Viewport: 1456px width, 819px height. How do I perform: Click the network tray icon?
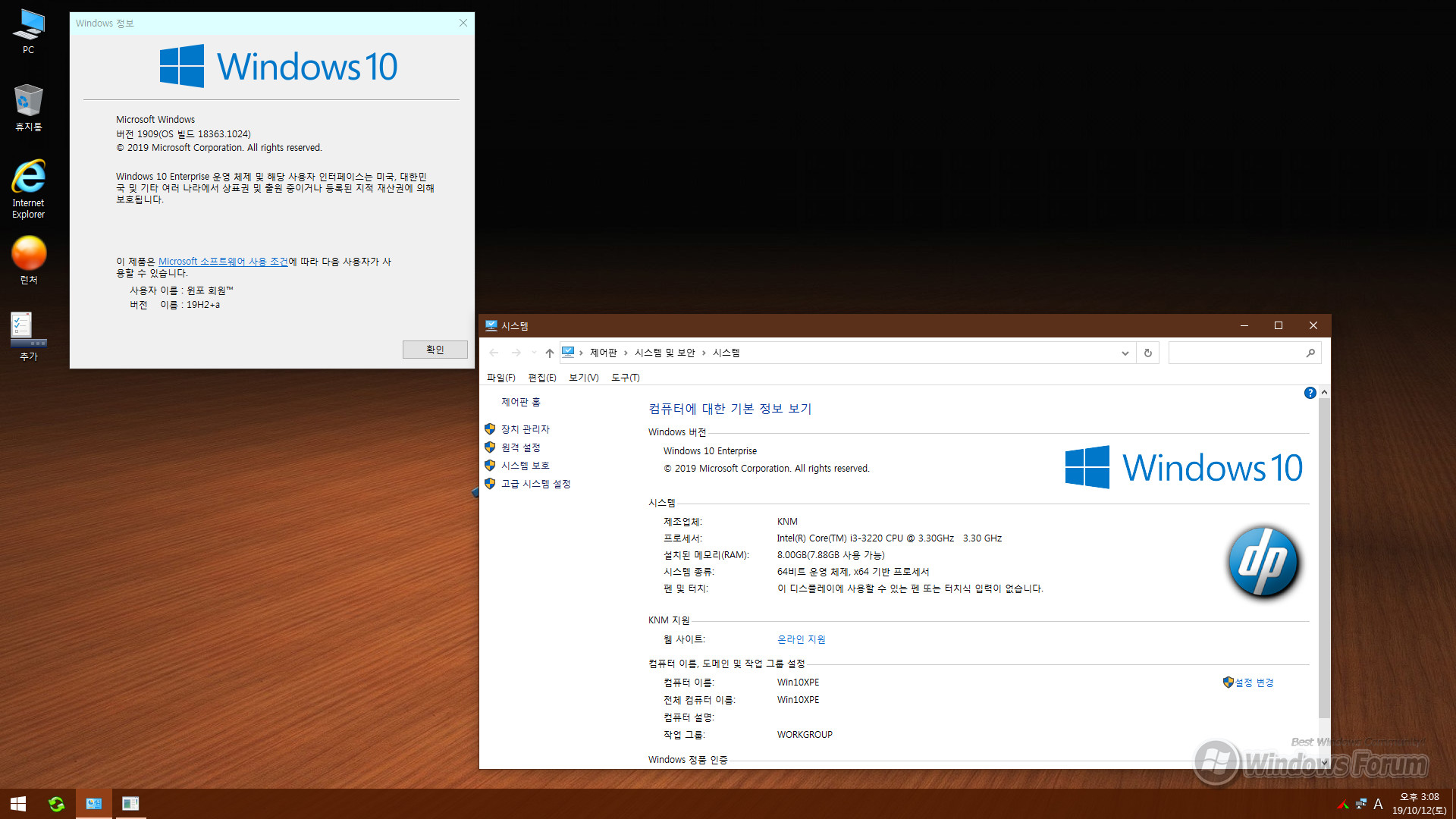(x=1361, y=804)
